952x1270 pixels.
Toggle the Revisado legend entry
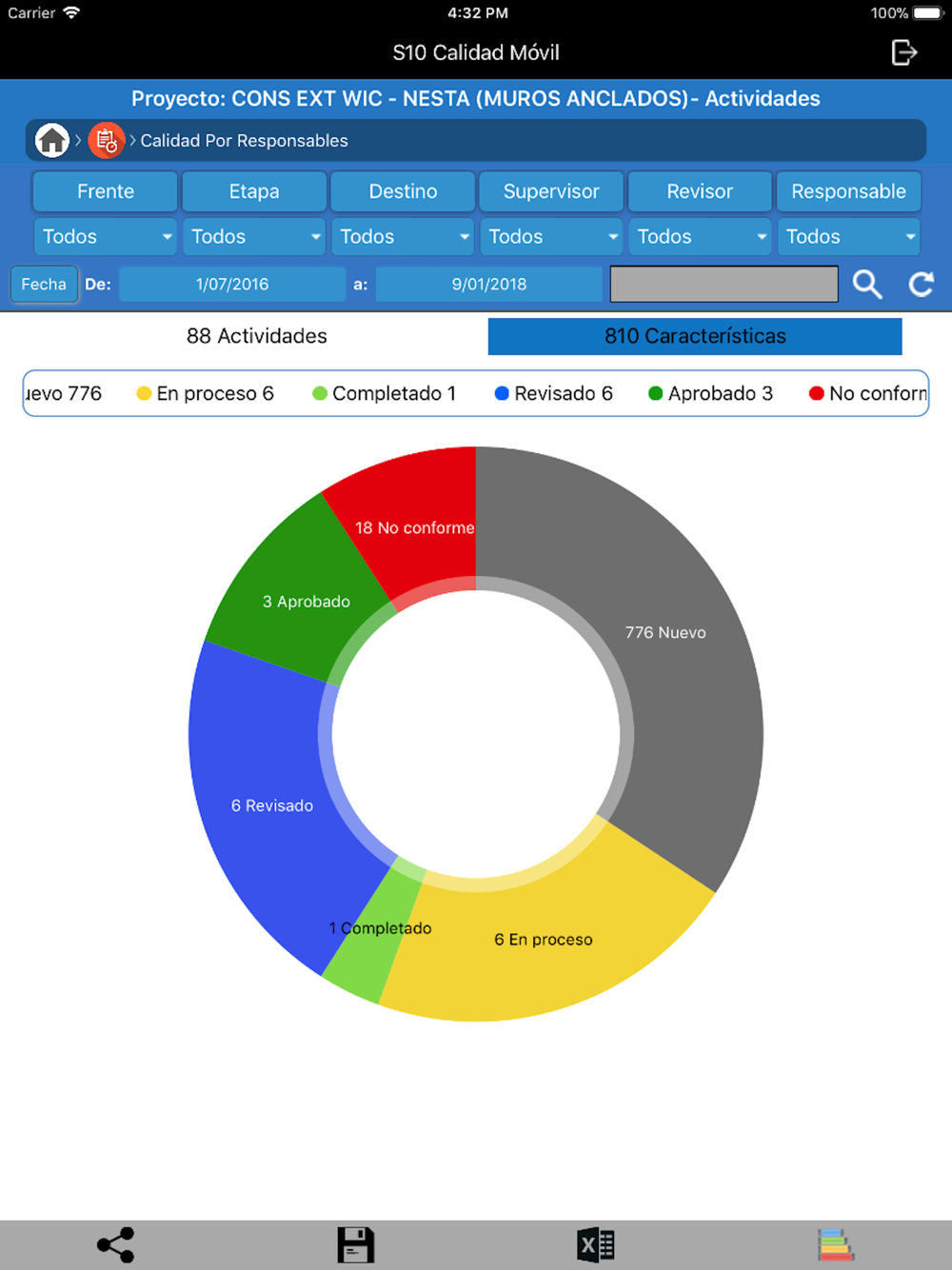(x=554, y=393)
